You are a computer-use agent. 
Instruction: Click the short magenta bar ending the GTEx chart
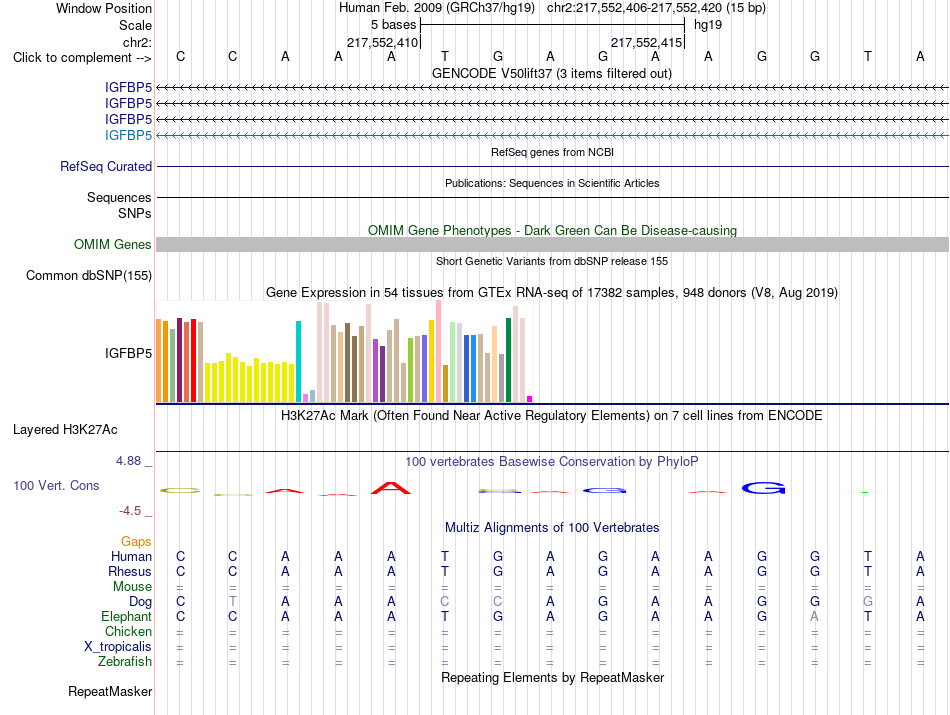coord(530,399)
